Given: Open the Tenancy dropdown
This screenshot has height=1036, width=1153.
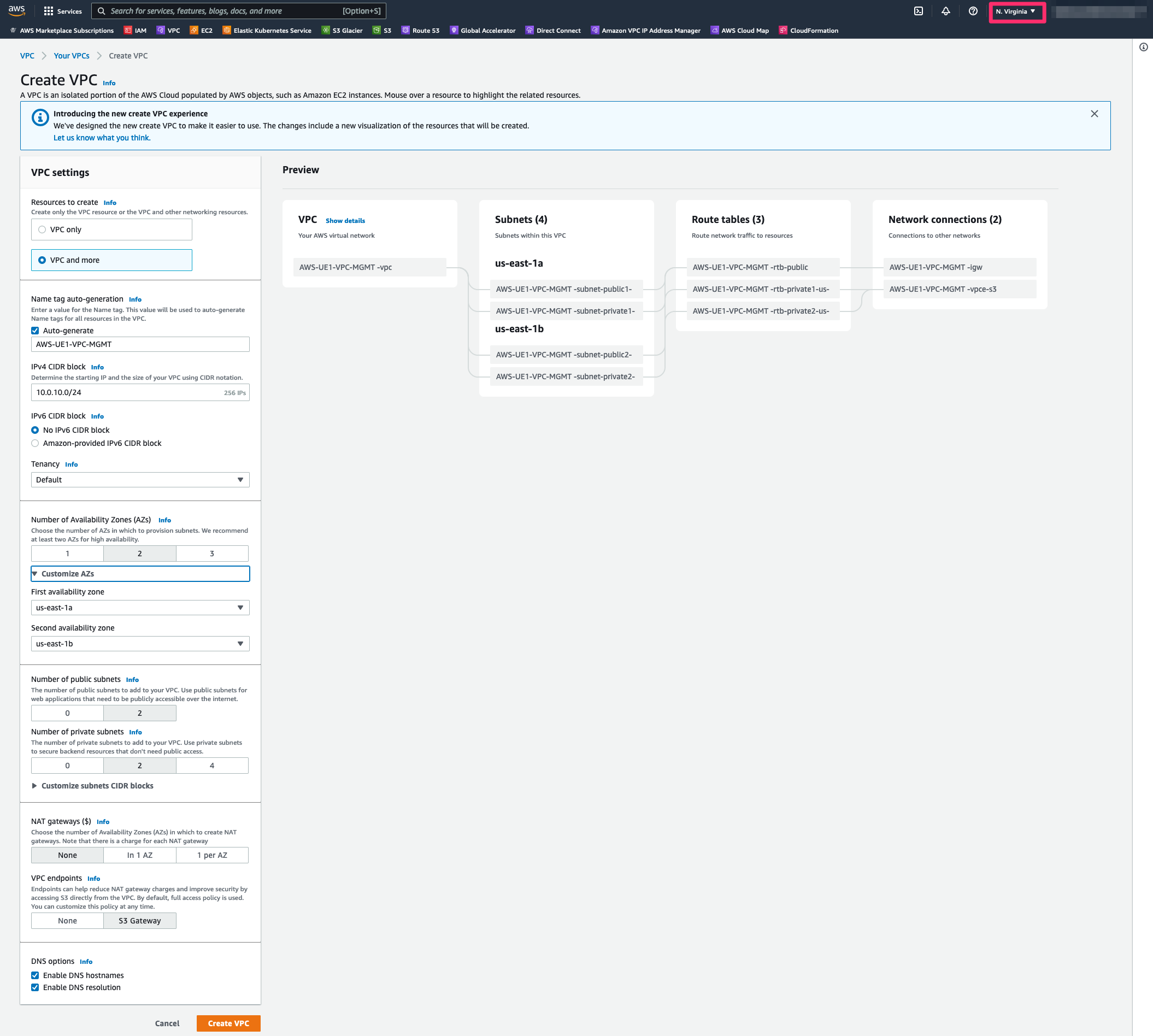Looking at the screenshot, I should coord(140,479).
